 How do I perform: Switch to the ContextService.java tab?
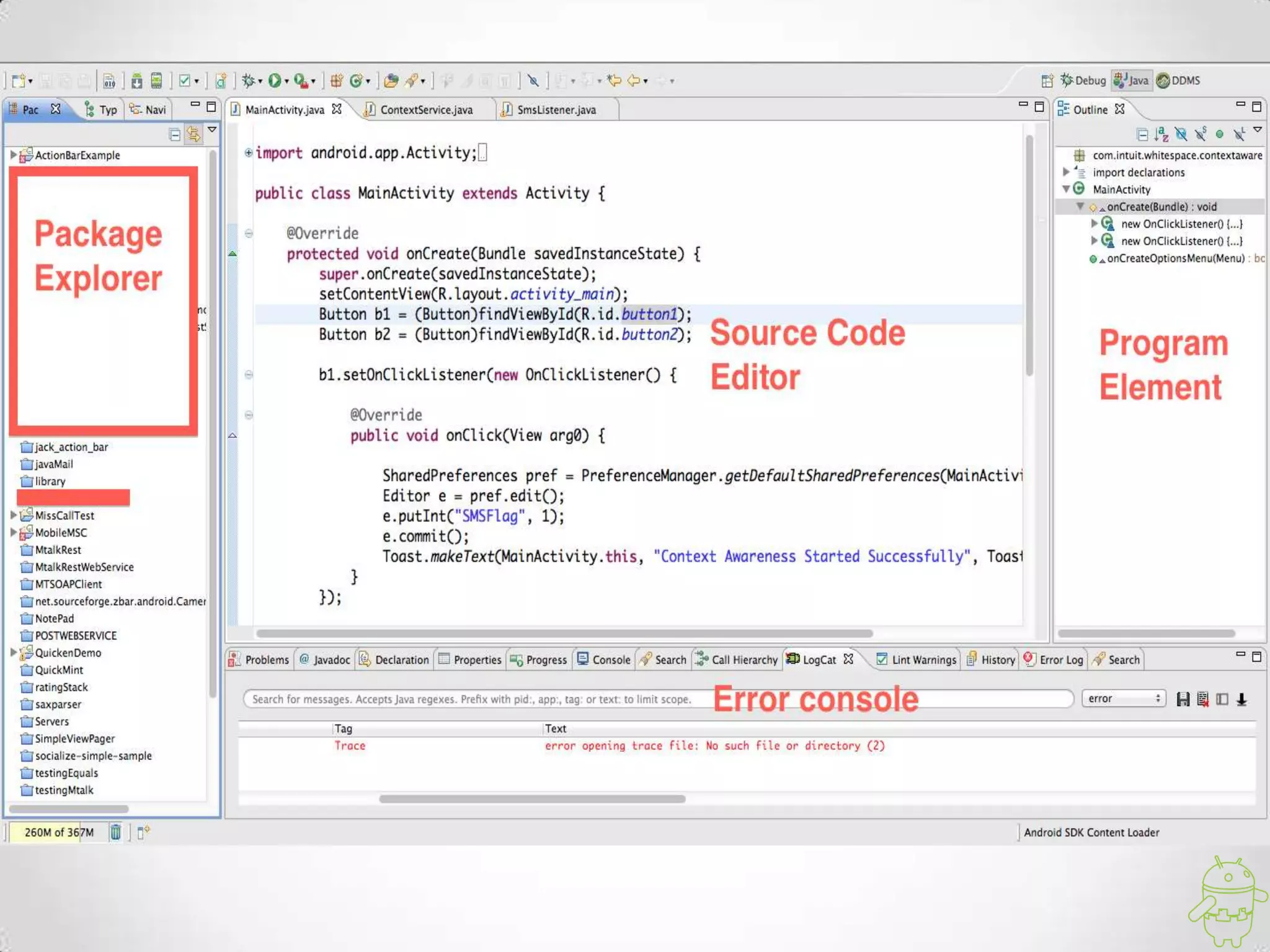point(425,110)
